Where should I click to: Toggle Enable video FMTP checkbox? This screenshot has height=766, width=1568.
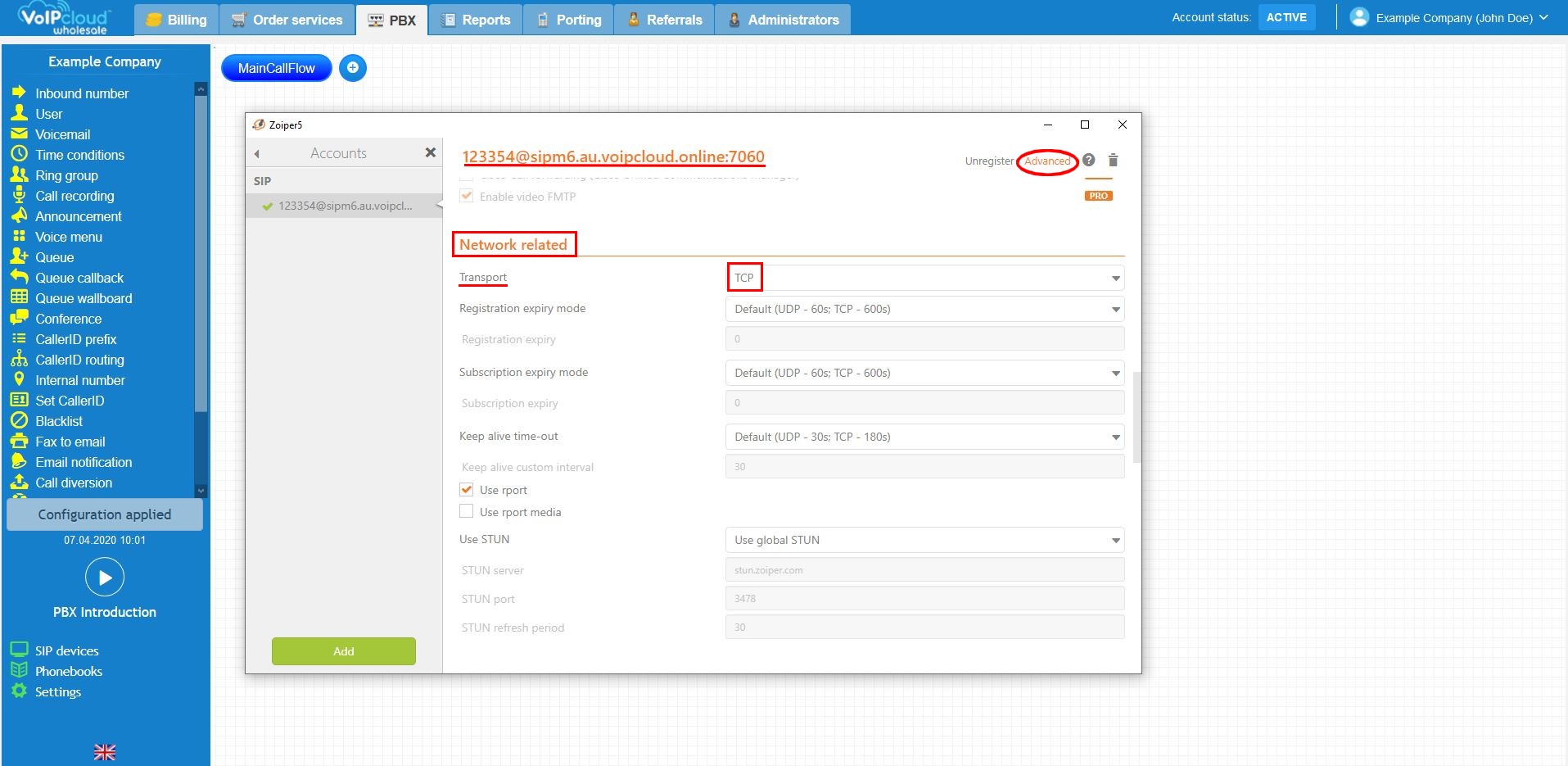pyautogui.click(x=467, y=196)
